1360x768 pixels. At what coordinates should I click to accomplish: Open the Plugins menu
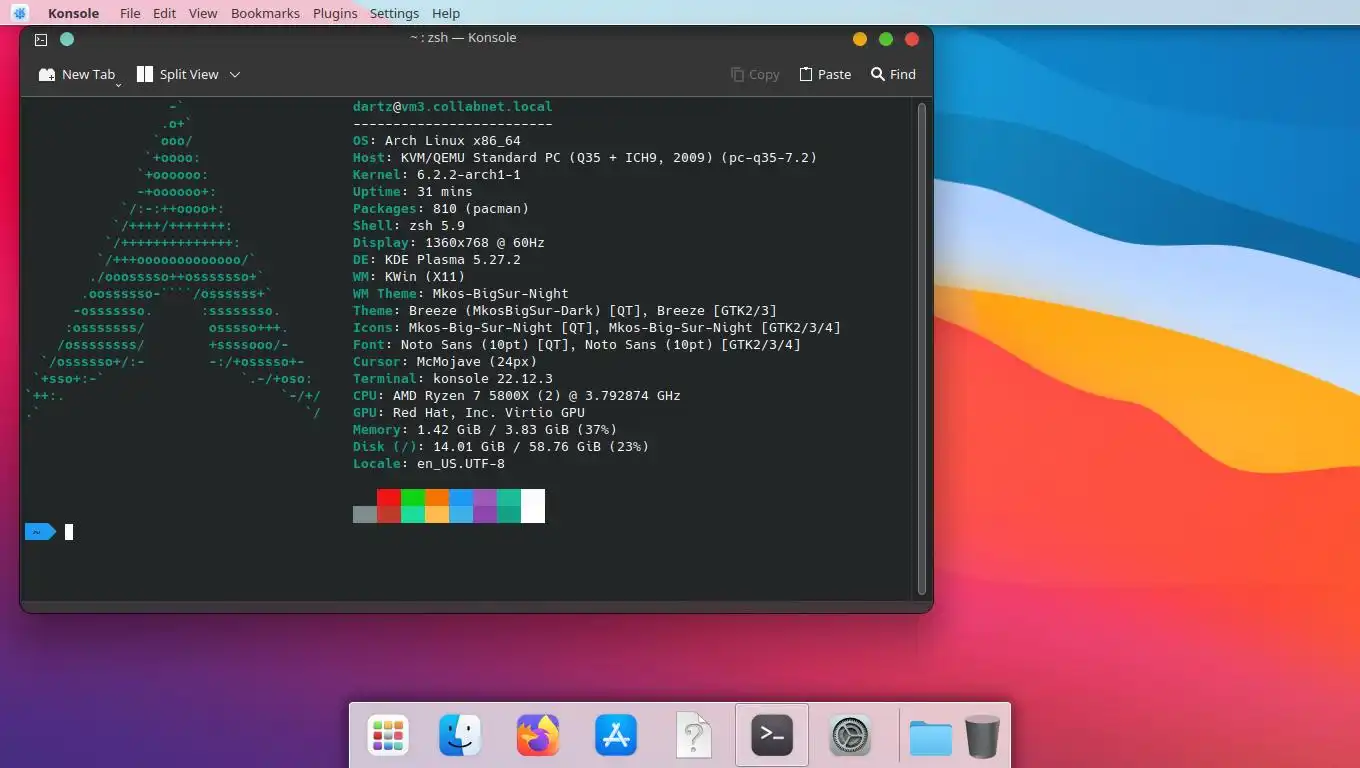point(335,13)
